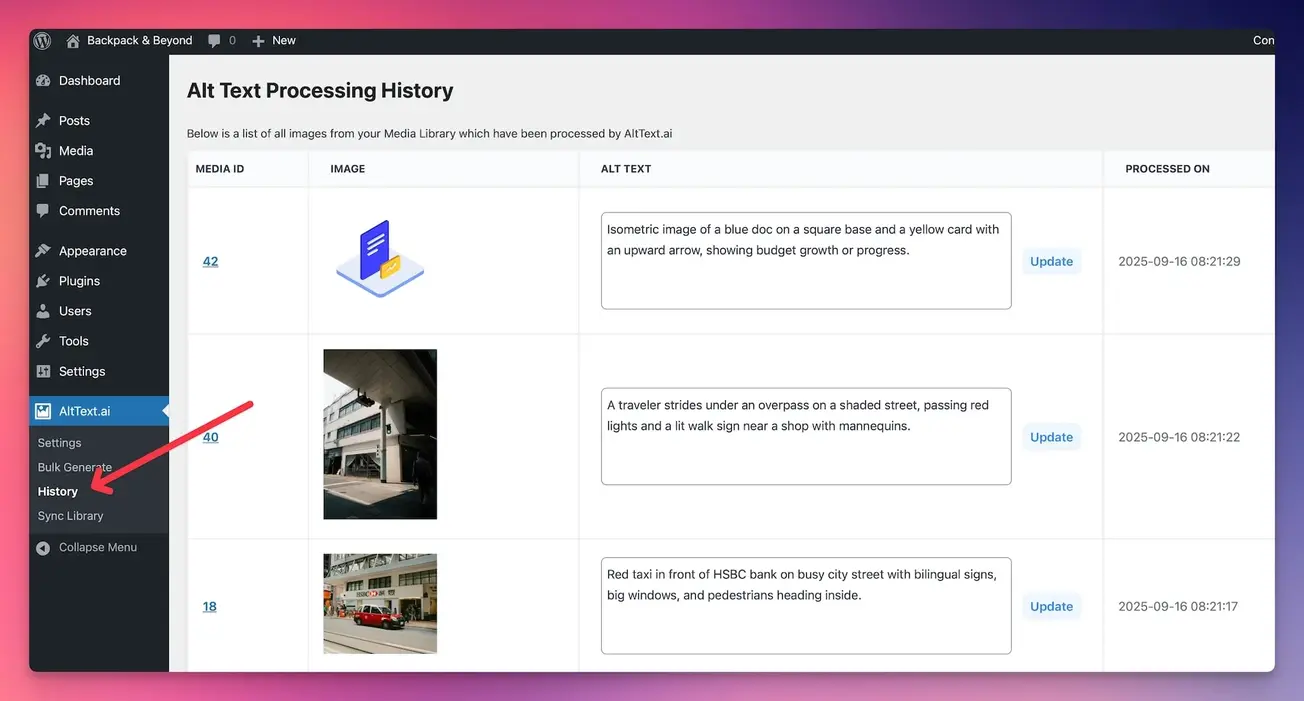Go to AltText.ai Settings submenu

coord(59,443)
